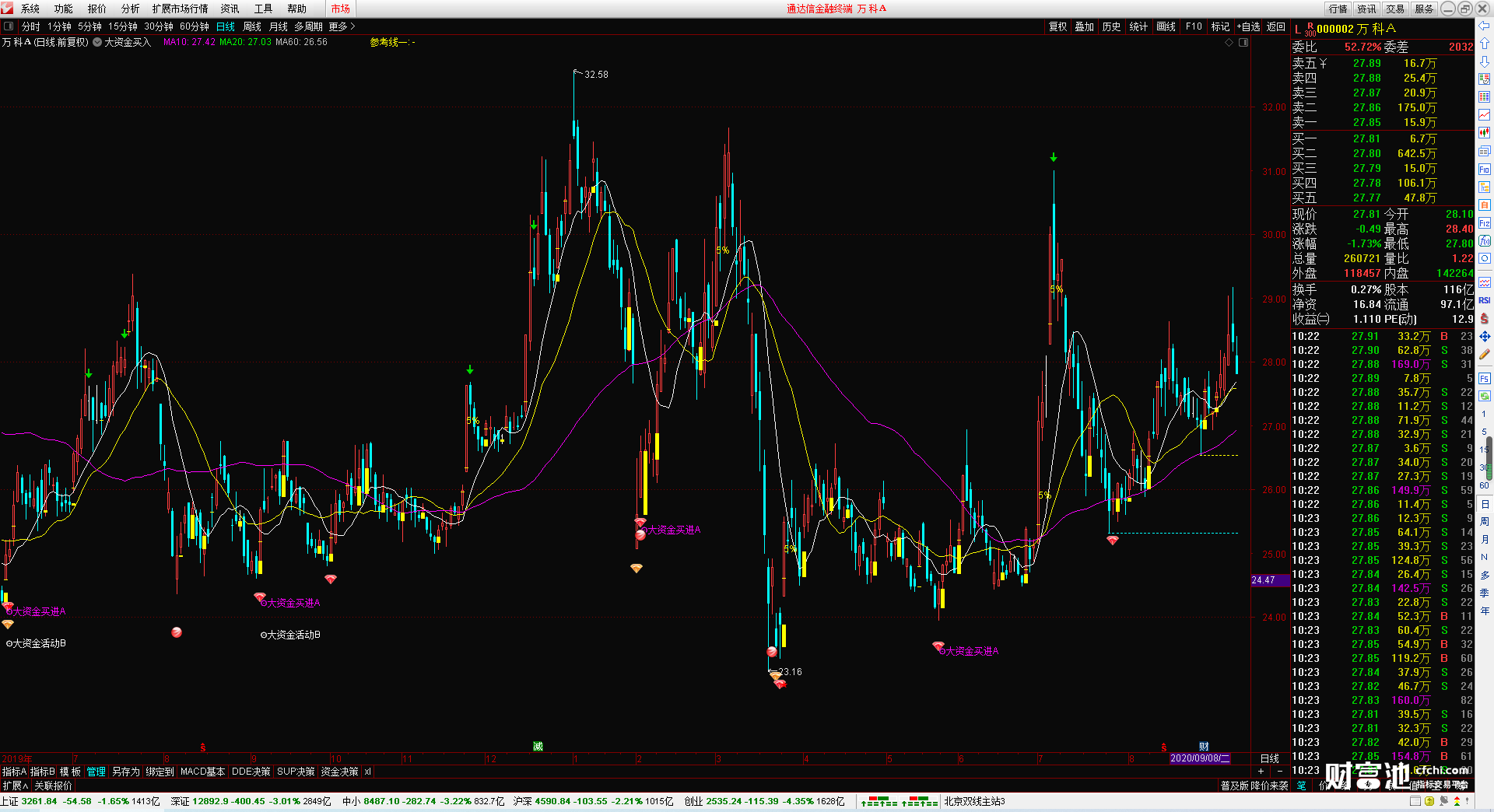Click the candlestick chart sidebar icon

(x=1485, y=133)
